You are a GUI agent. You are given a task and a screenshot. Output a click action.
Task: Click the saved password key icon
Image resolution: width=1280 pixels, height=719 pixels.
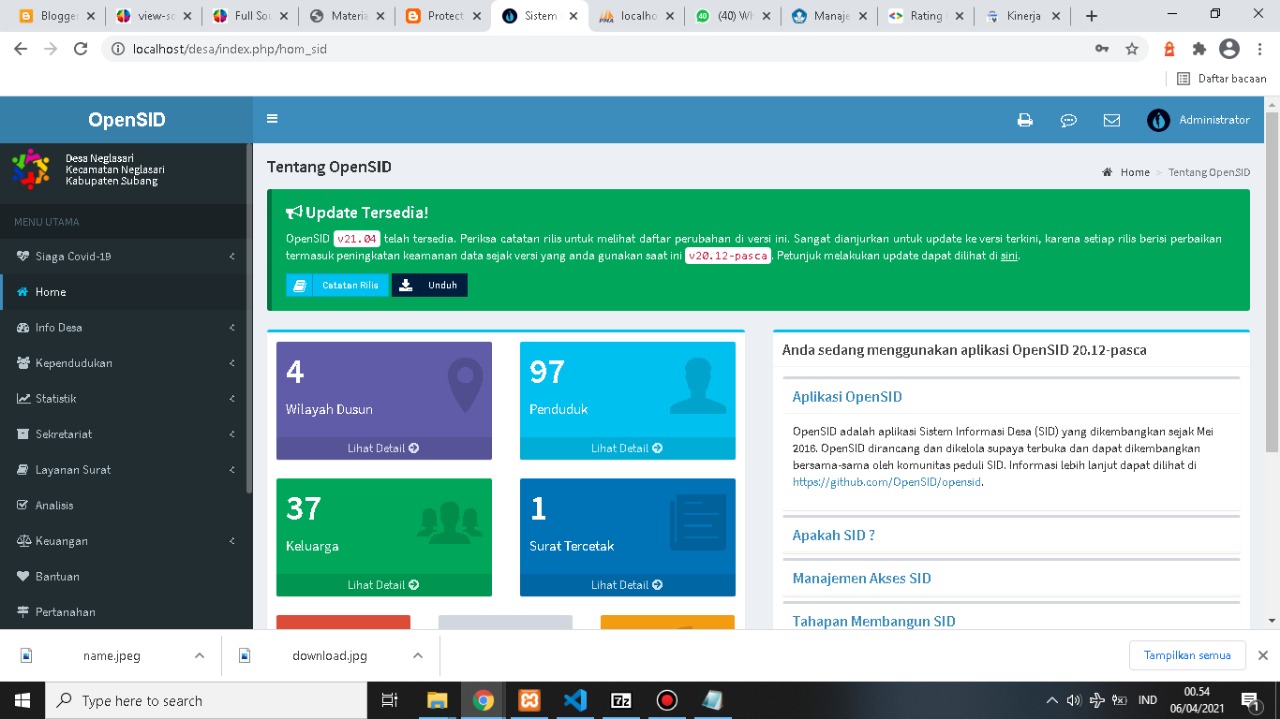point(1102,49)
